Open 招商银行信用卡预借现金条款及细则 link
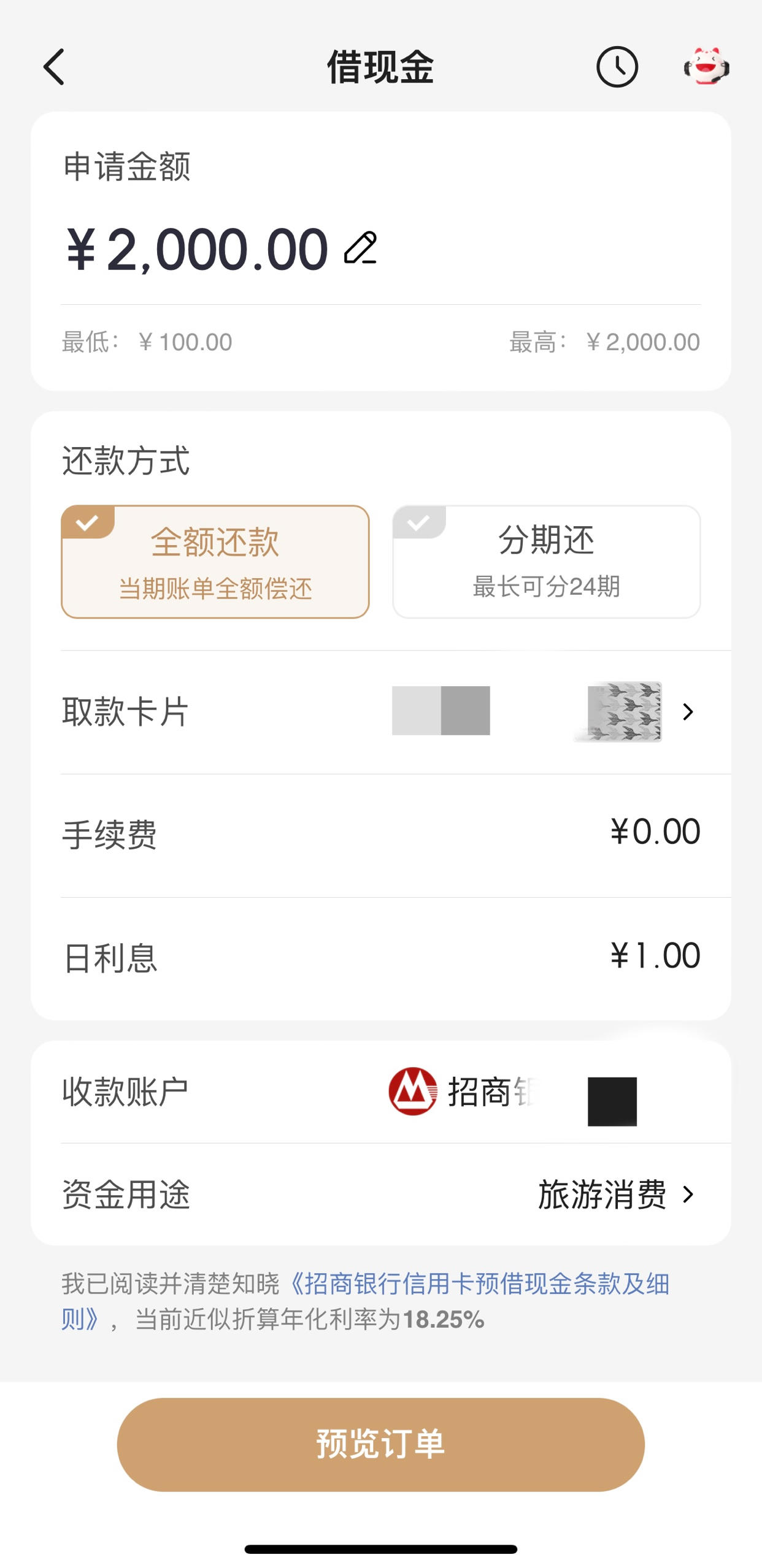Viewport: 762px width, 1568px height. pos(365,1301)
